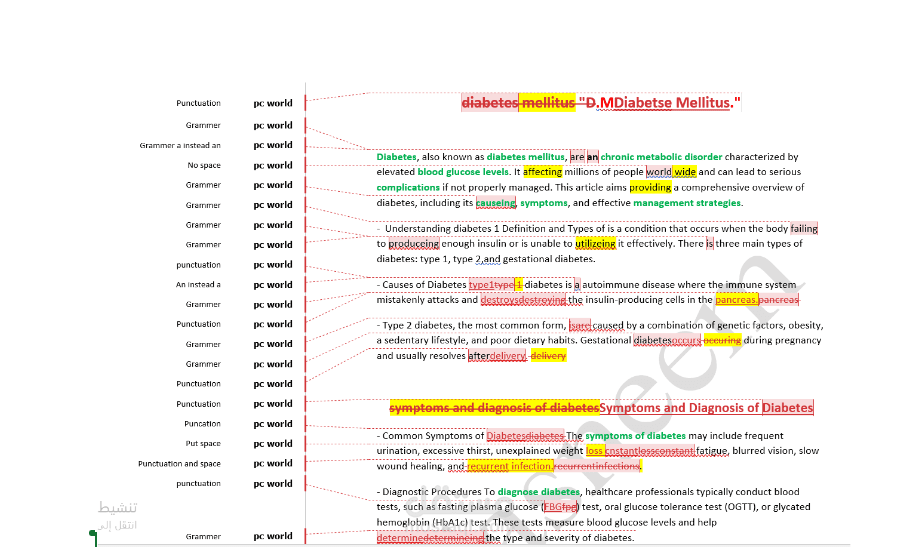The width and height of the screenshot is (920, 547).
Task: Click struck-through heading 'symptoms and diagnosis of diabetes'
Action: tap(494, 408)
